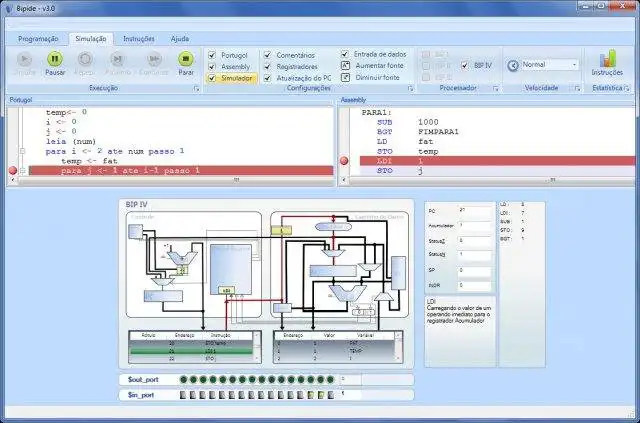Image resolution: width=640 pixels, height=423 pixels.
Task: Toggle the BIP IV processor checkbox
Action: tap(464, 65)
